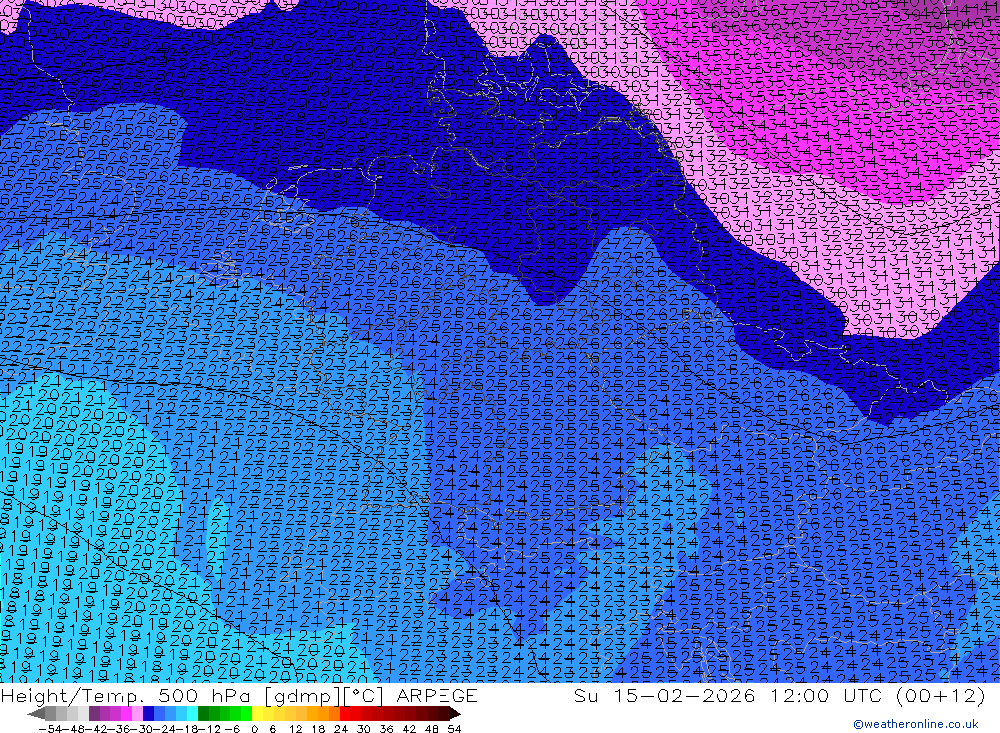Screen dimensions: 1000x733
Task: Click the map title 'Height/Temp. 500 hPa'
Action: tap(124, 696)
